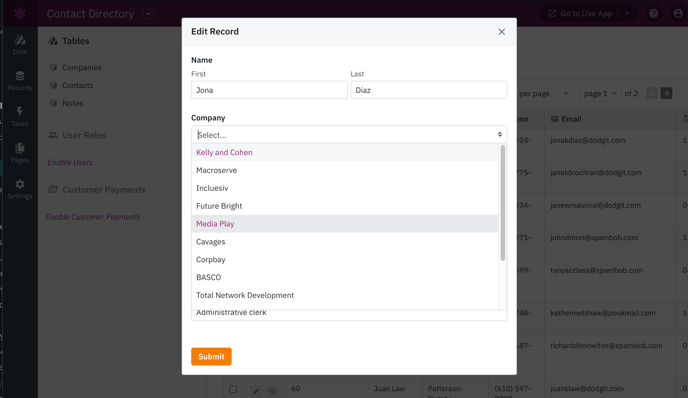Select Corpbay company option
Screen dimensions: 688x398
(x=345, y=259)
